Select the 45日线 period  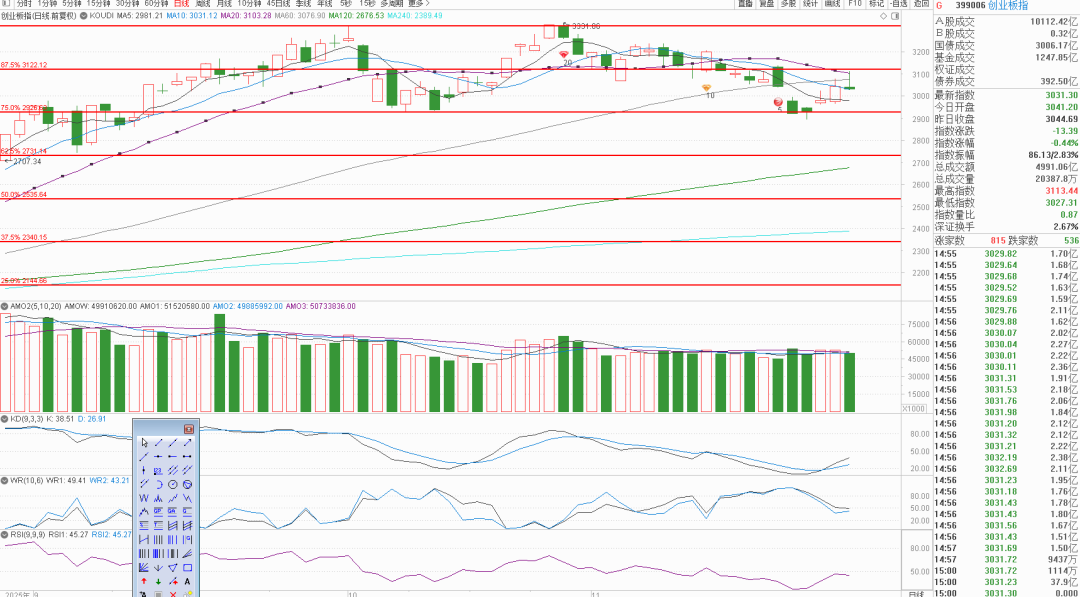(x=279, y=3)
